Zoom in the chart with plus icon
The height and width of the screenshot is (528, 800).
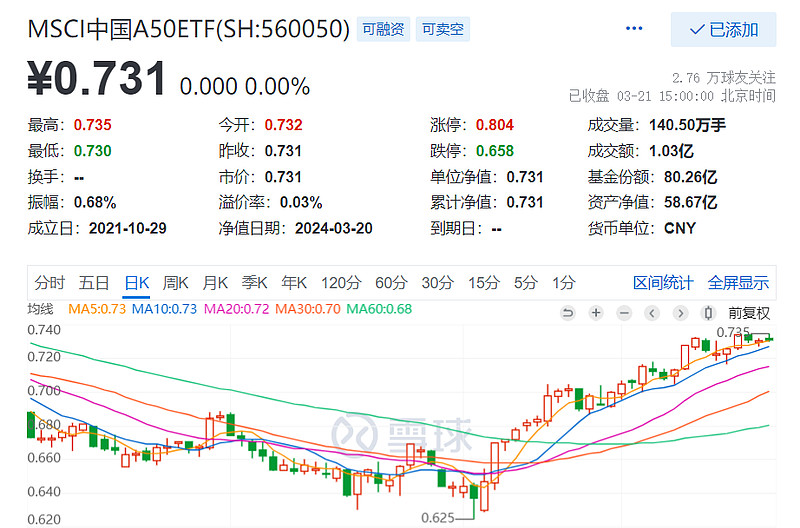[x=595, y=313]
